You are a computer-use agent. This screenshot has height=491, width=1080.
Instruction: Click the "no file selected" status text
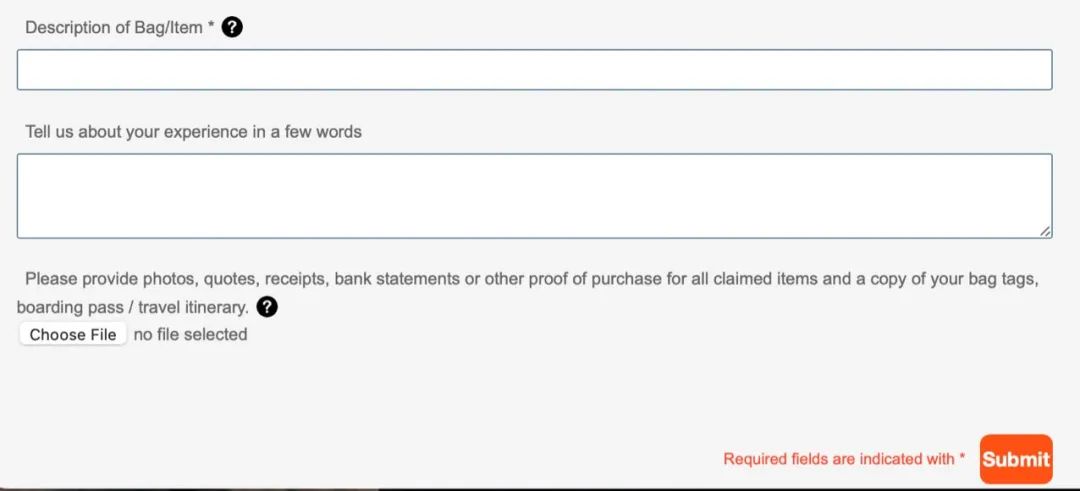[190, 335]
